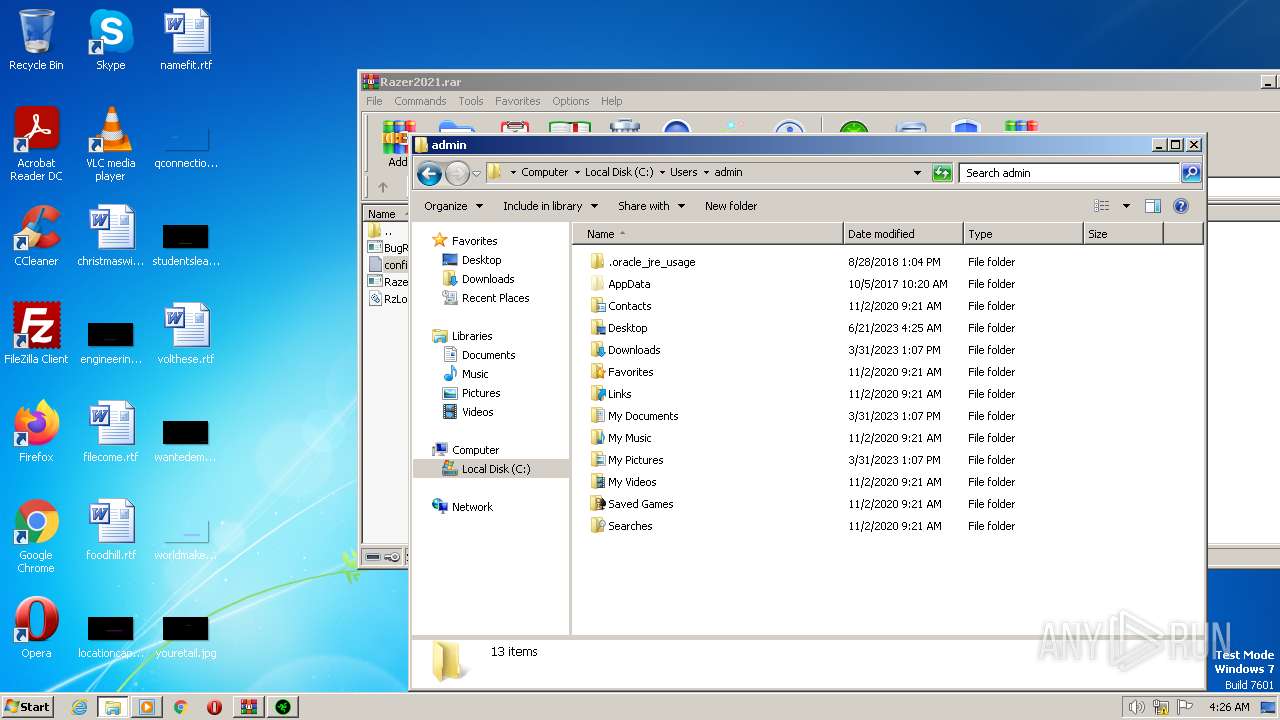Image resolution: width=1280 pixels, height=720 pixels.
Task: Click Internet Explorer in the taskbar
Action: (x=79, y=707)
